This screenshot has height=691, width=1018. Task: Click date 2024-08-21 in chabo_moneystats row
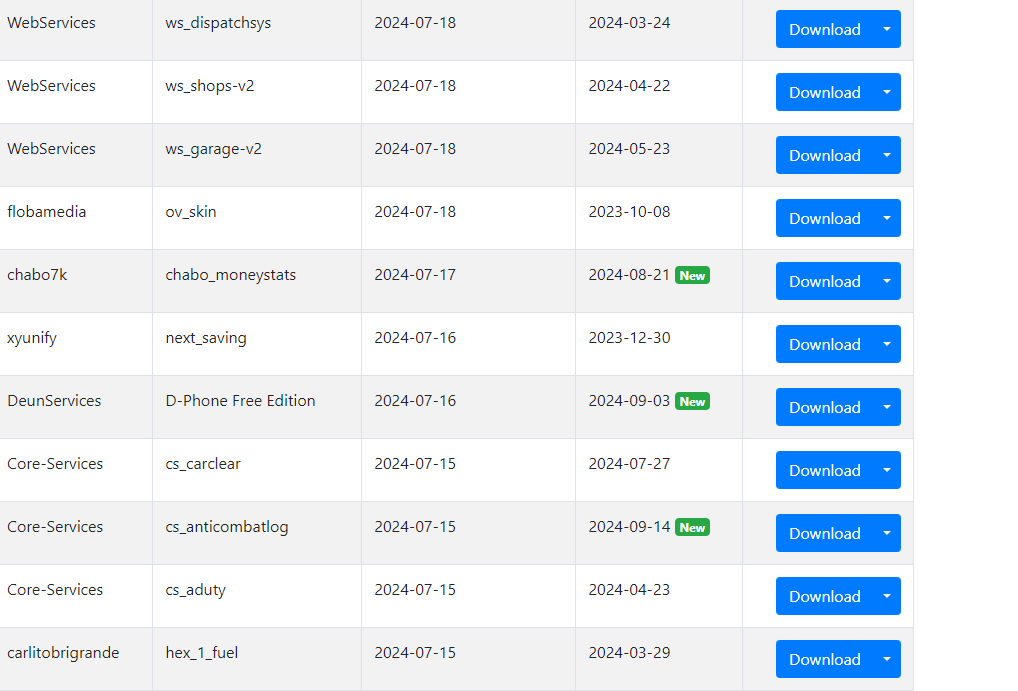point(629,275)
